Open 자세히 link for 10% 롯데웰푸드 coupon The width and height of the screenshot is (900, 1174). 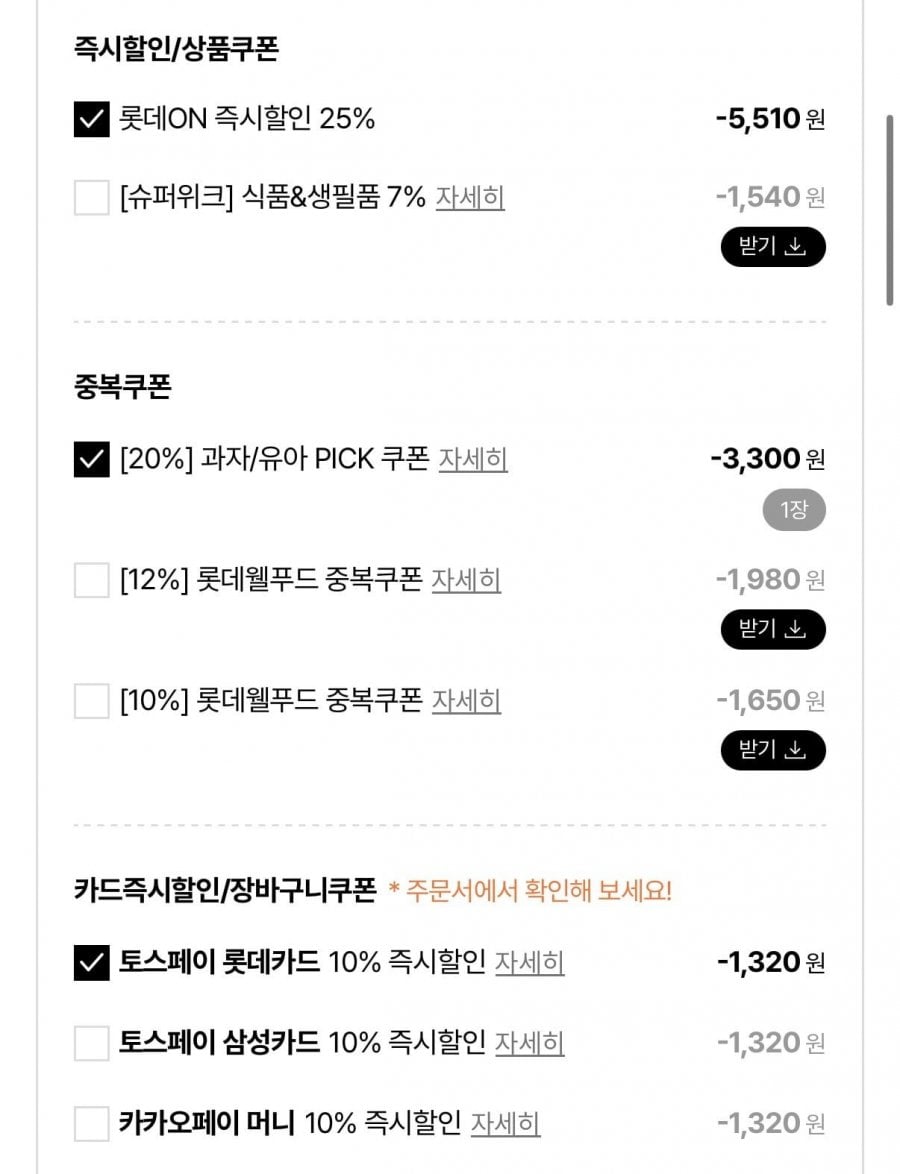click(x=466, y=701)
